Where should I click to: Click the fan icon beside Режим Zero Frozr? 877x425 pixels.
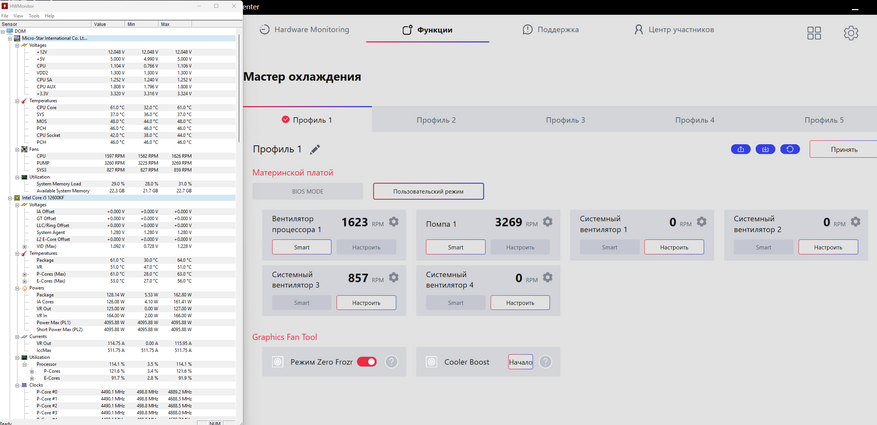pos(277,362)
